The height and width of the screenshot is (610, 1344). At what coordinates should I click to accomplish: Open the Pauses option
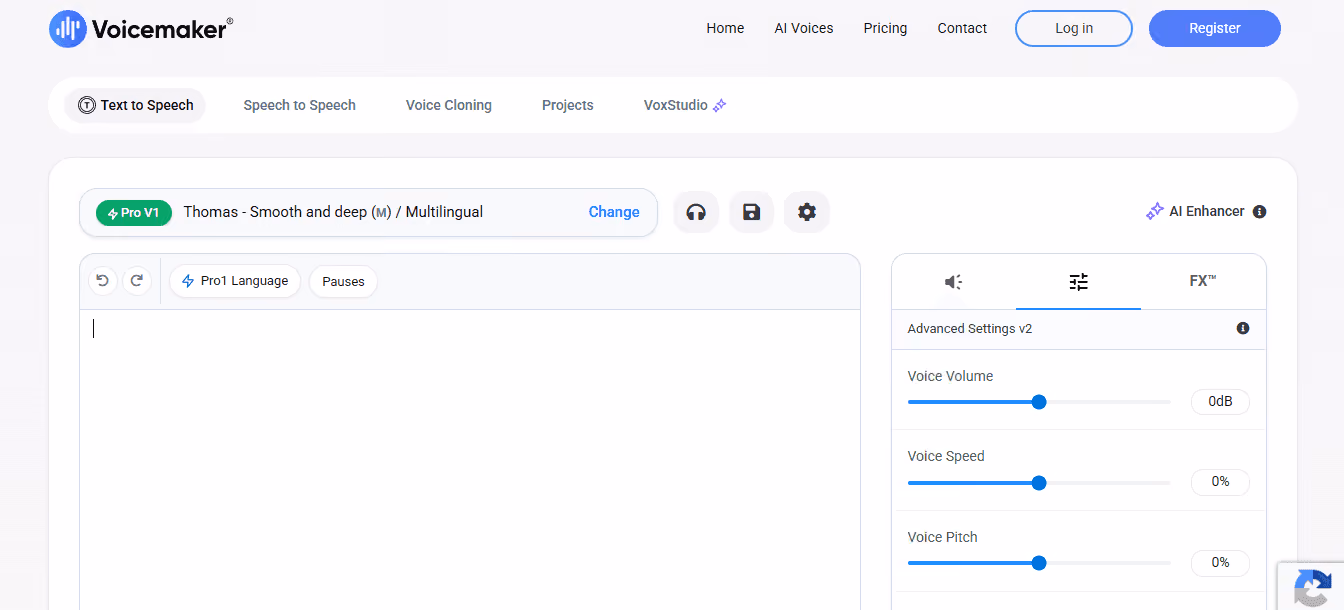pyautogui.click(x=343, y=281)
